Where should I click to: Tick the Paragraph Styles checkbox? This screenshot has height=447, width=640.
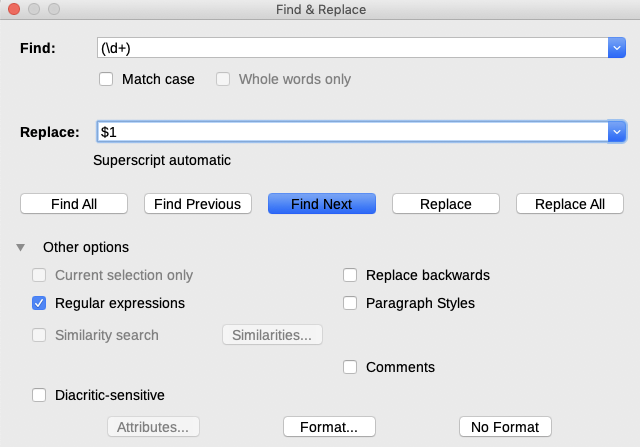coord(350,303)
